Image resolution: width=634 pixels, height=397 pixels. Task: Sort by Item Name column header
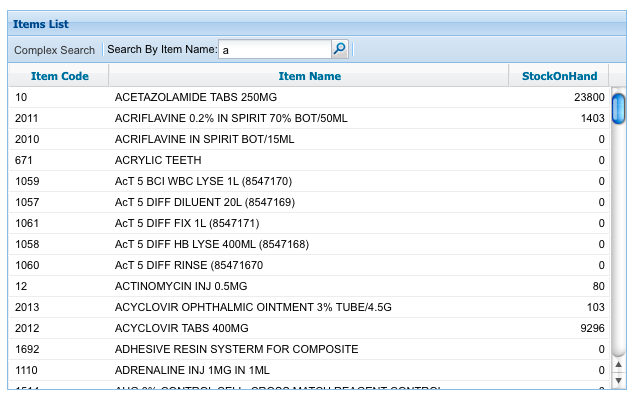coord(309,76)
